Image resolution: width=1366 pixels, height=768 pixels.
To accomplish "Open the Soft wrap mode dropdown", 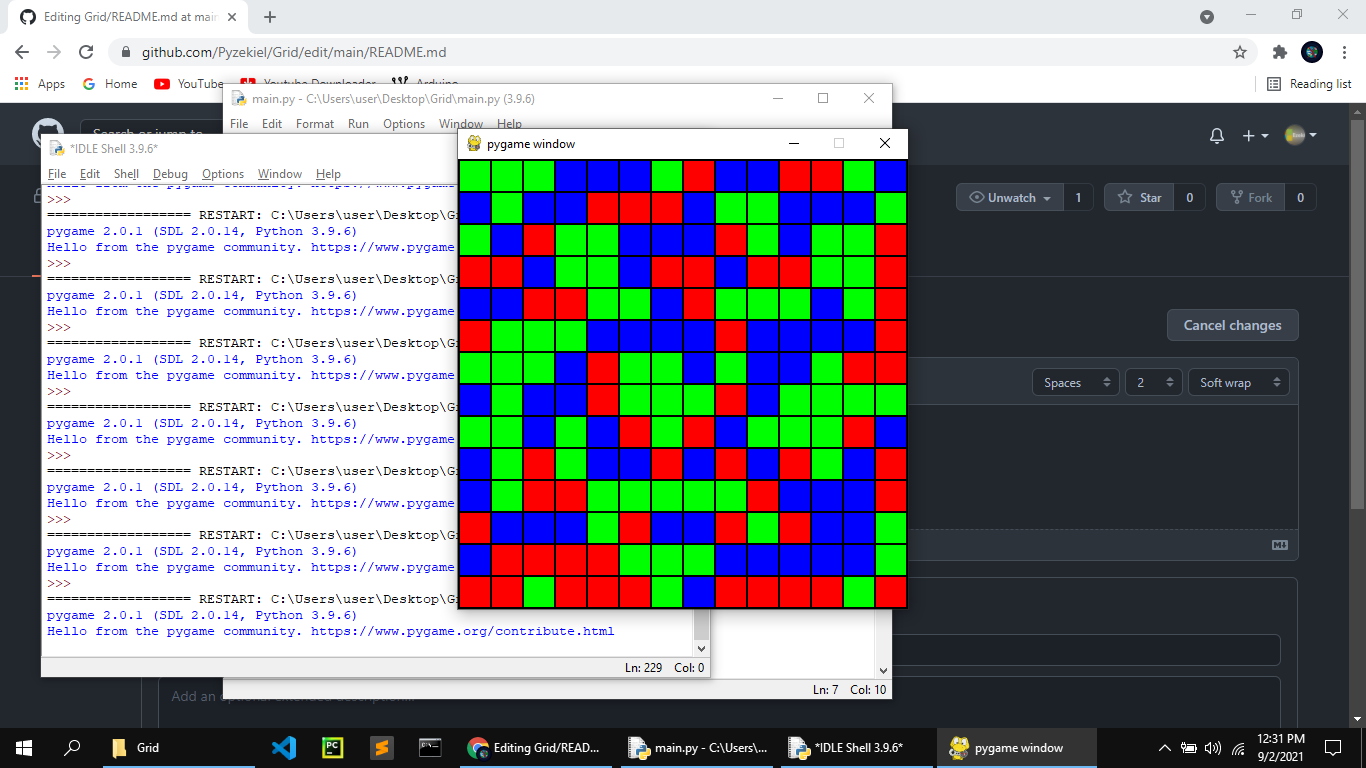I will pyautogui.click(x=1238, y=382).
